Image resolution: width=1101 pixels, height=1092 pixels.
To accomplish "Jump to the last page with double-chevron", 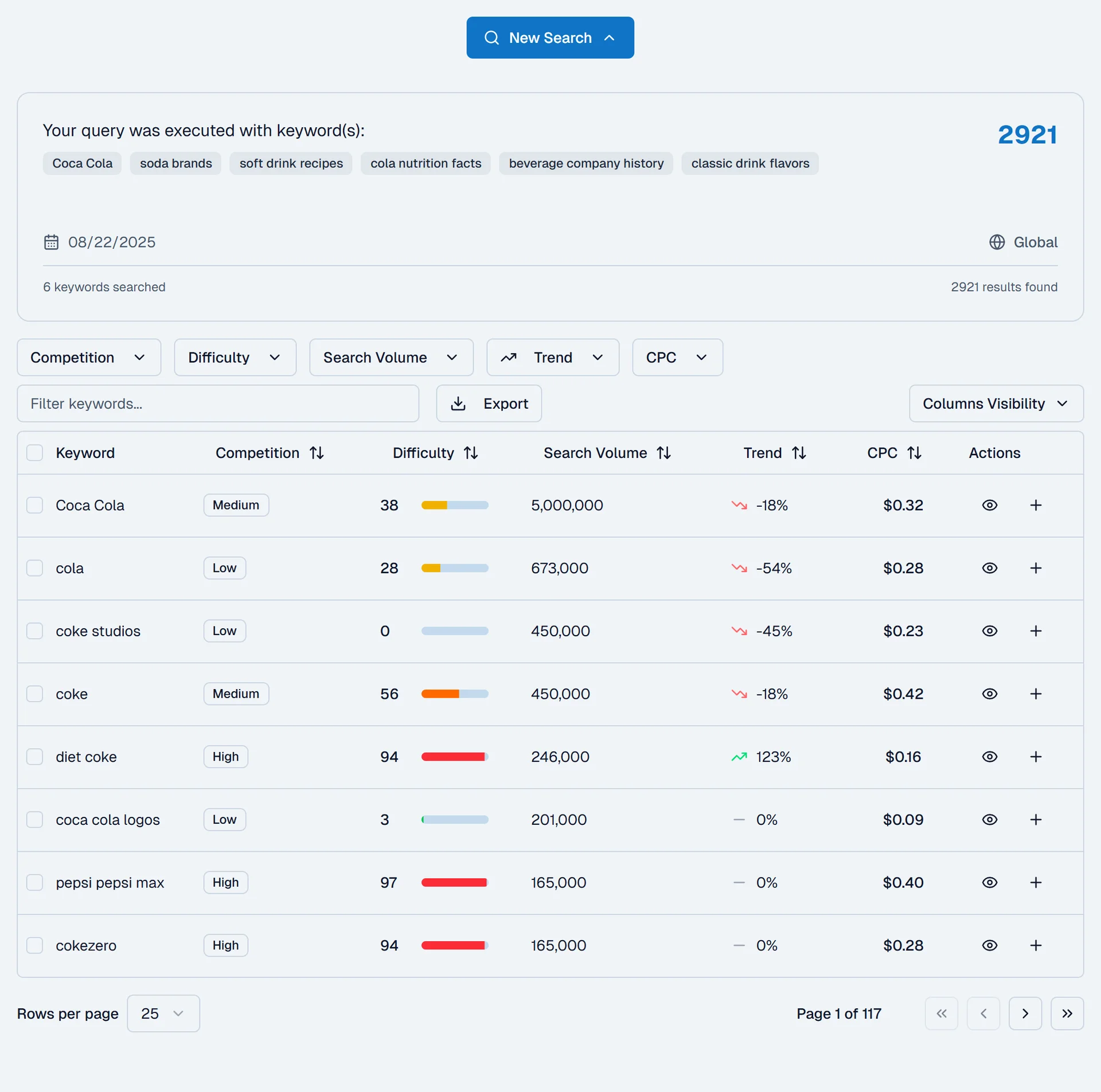I will [1067, 1013].
